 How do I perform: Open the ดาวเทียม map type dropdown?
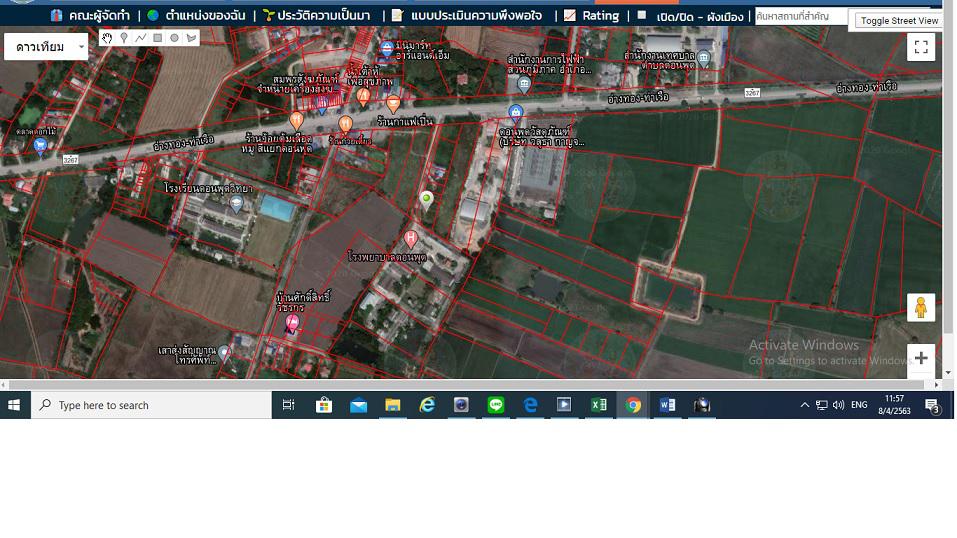[x=46, y=47]
